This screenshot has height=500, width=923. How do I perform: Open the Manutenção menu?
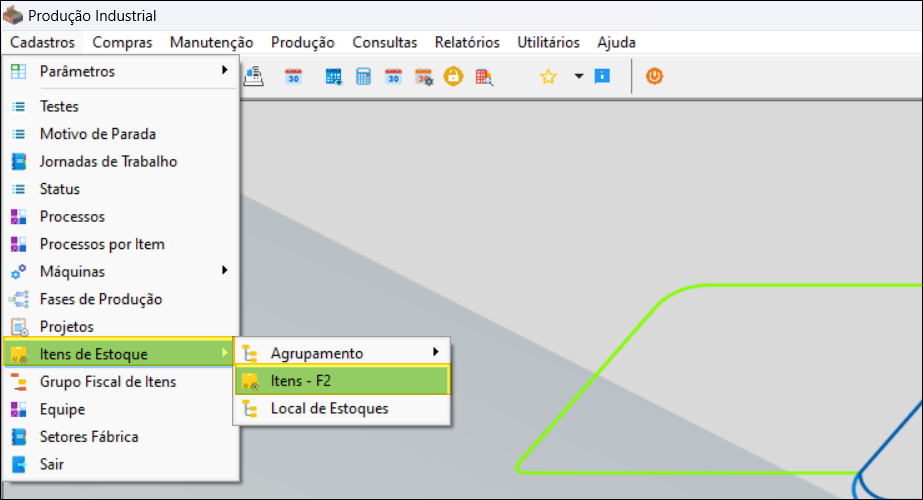point(211,42)
